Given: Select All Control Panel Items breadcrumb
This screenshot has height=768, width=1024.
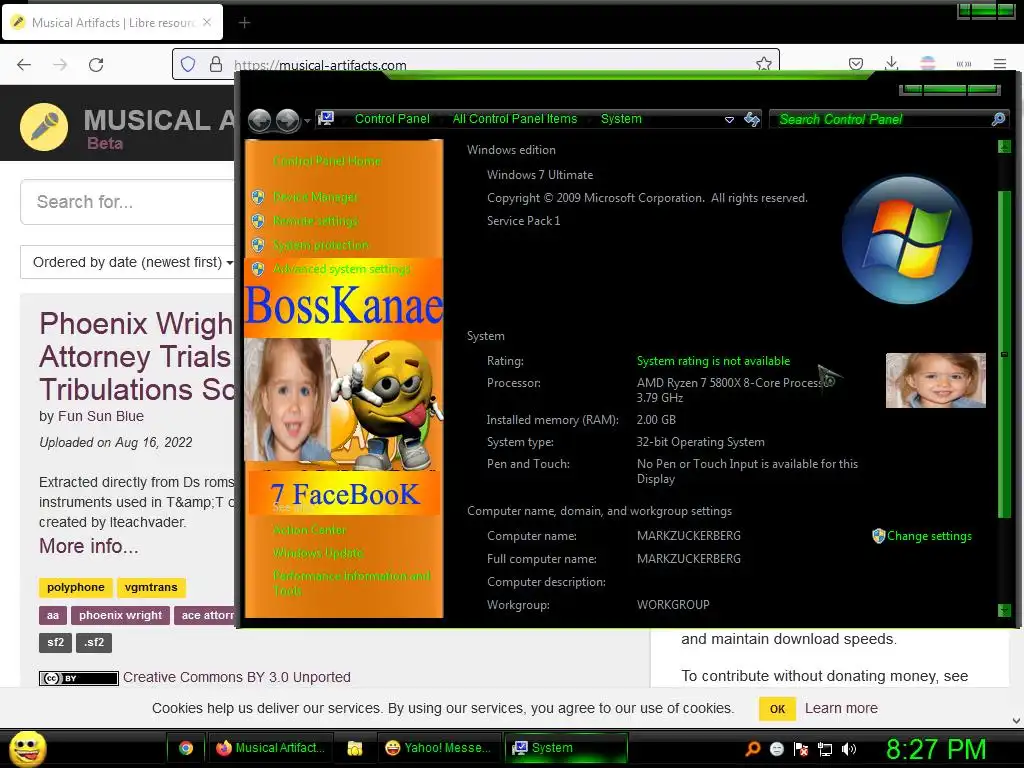Looking at the screenshot, I should (515, 119).
